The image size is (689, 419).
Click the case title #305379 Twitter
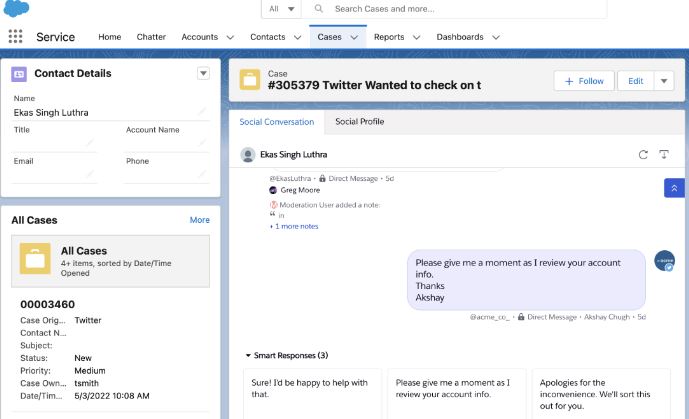tap(374, 85)
